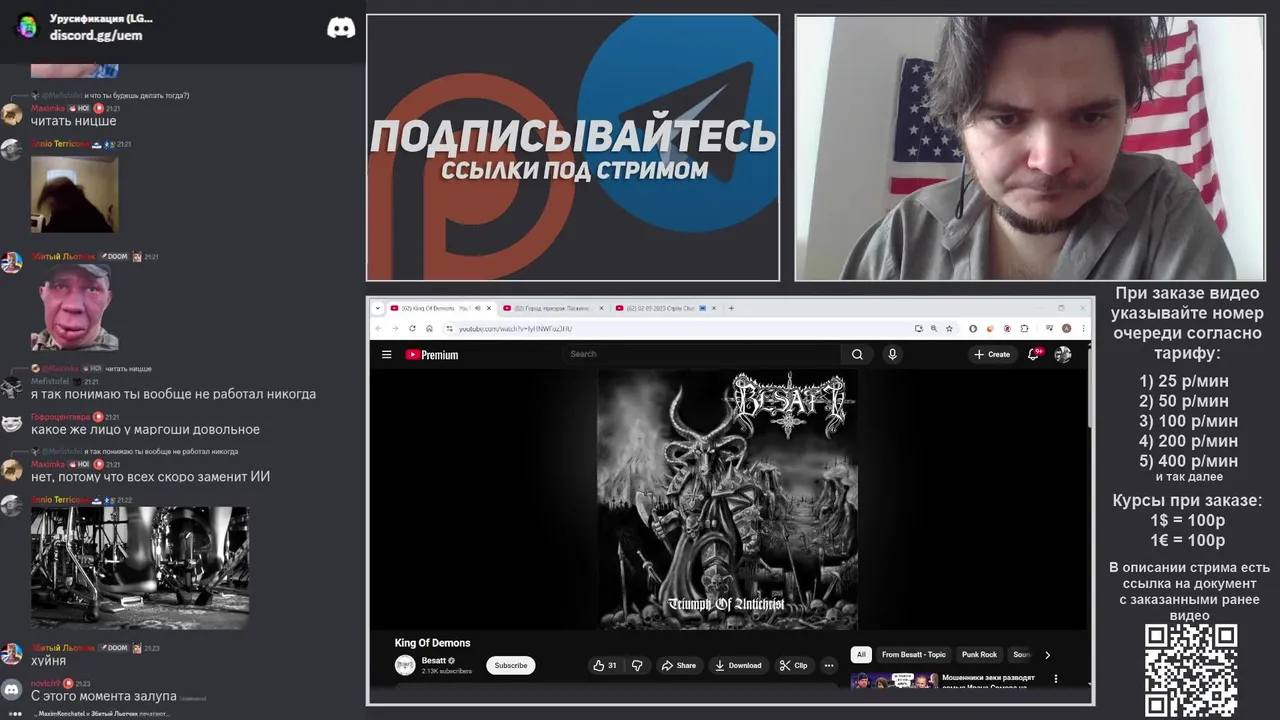Open the Chrome three-dot menu
The image size is (1280, 720).
[1082, 328]
